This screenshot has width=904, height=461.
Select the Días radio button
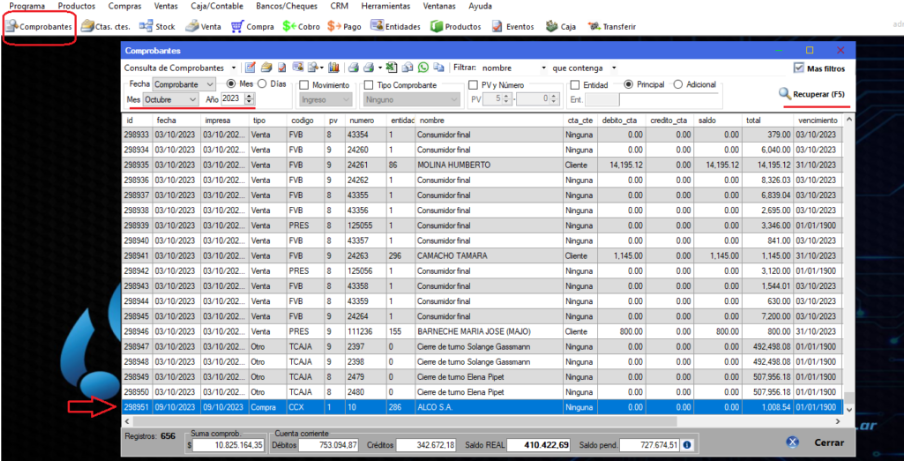(261, 84)
